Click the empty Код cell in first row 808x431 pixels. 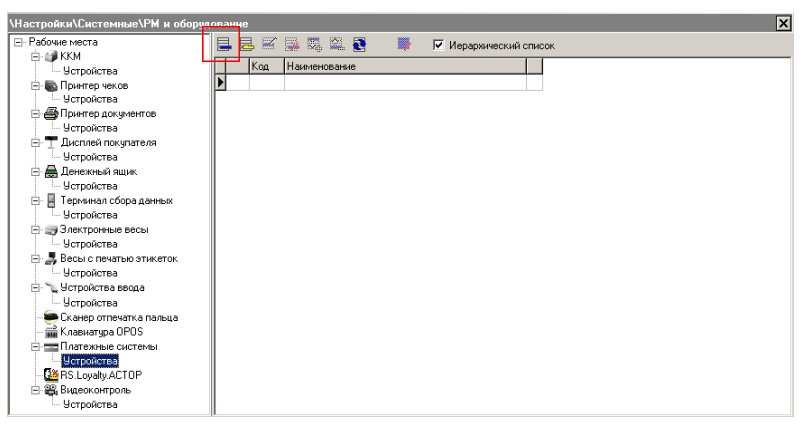click(267, 82)
